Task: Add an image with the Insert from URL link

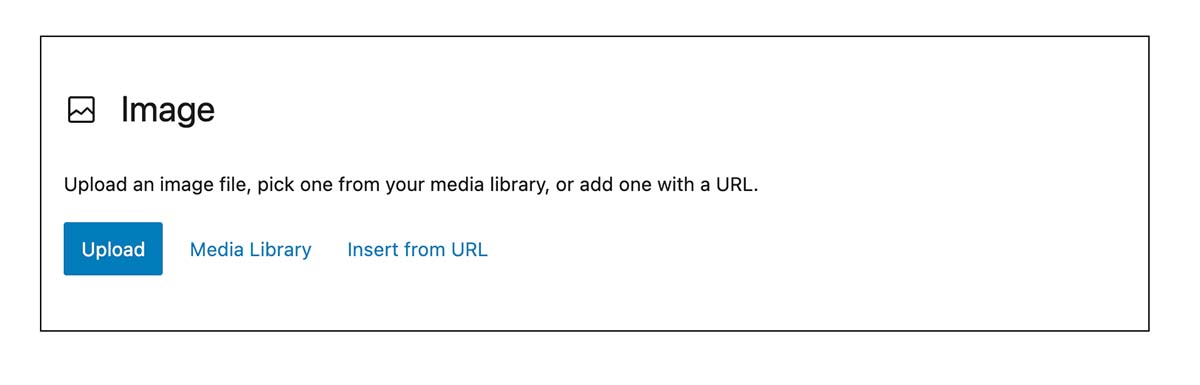Action: 417,249
